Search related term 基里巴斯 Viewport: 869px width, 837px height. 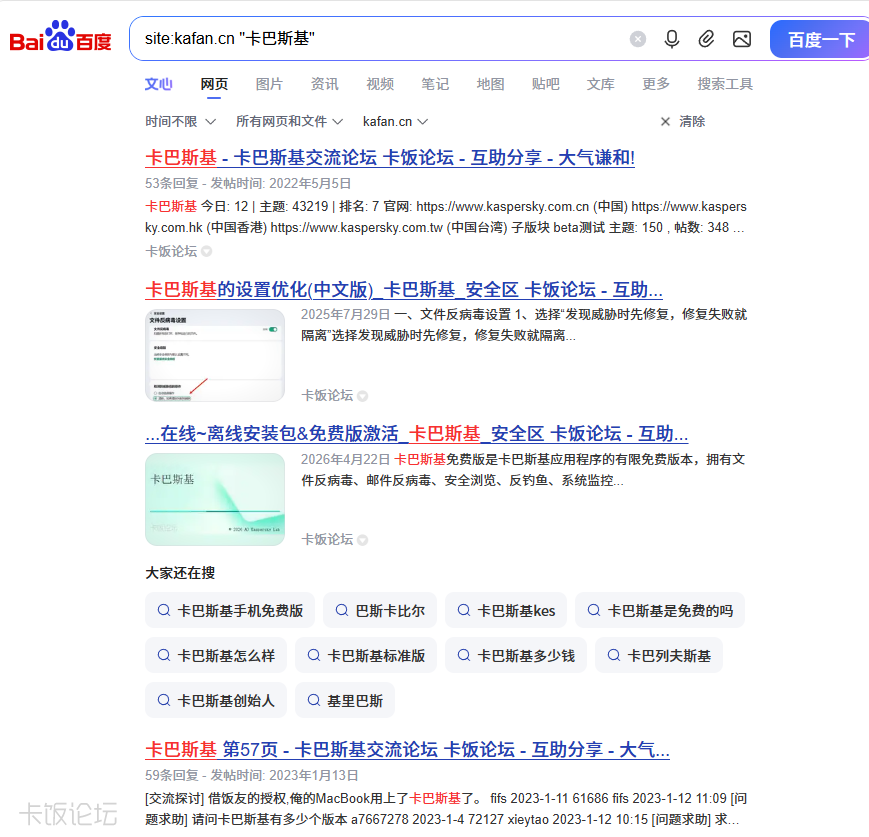tap(345, 700)
